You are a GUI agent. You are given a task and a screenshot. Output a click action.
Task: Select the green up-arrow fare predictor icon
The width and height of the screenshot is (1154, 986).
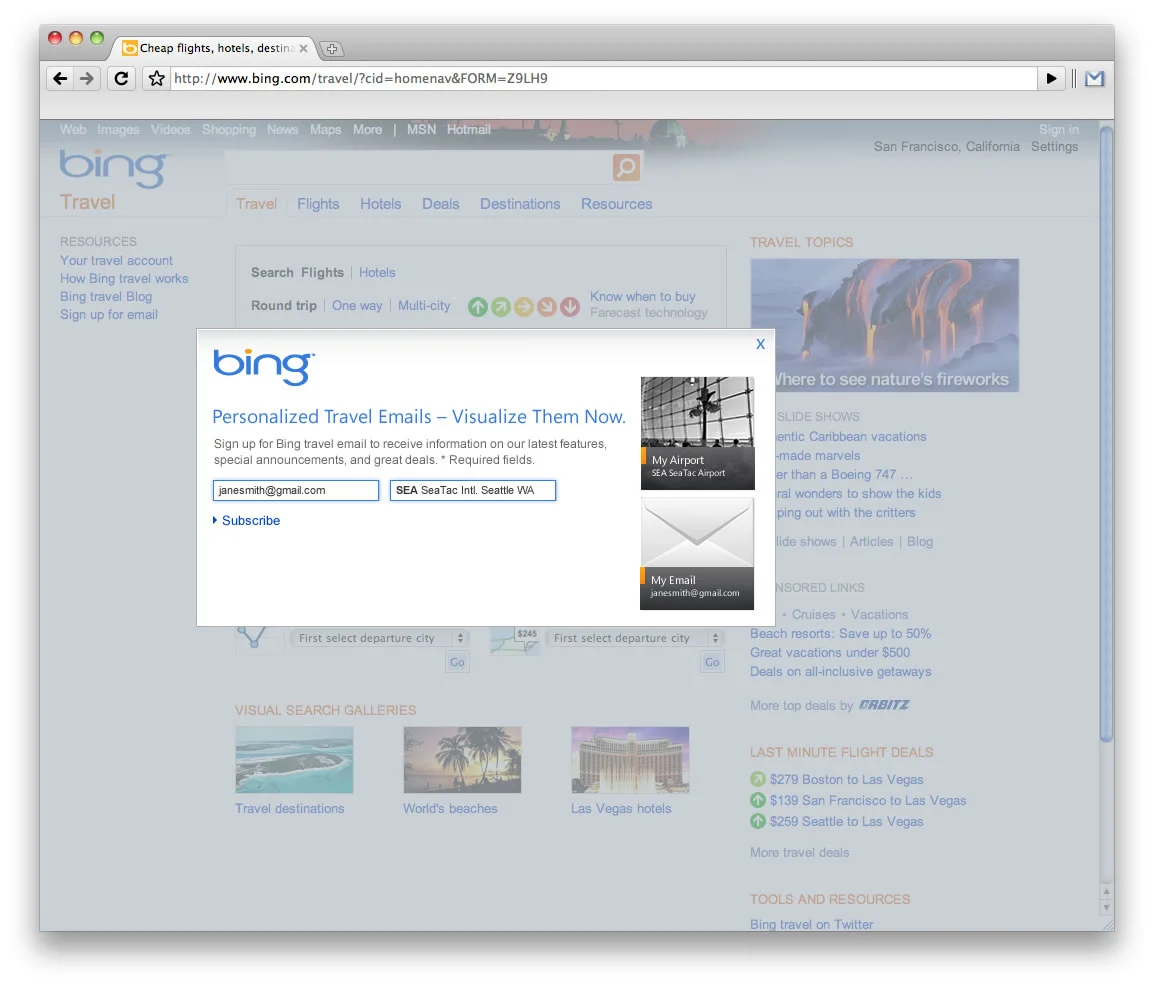click(x=478, y=307)
